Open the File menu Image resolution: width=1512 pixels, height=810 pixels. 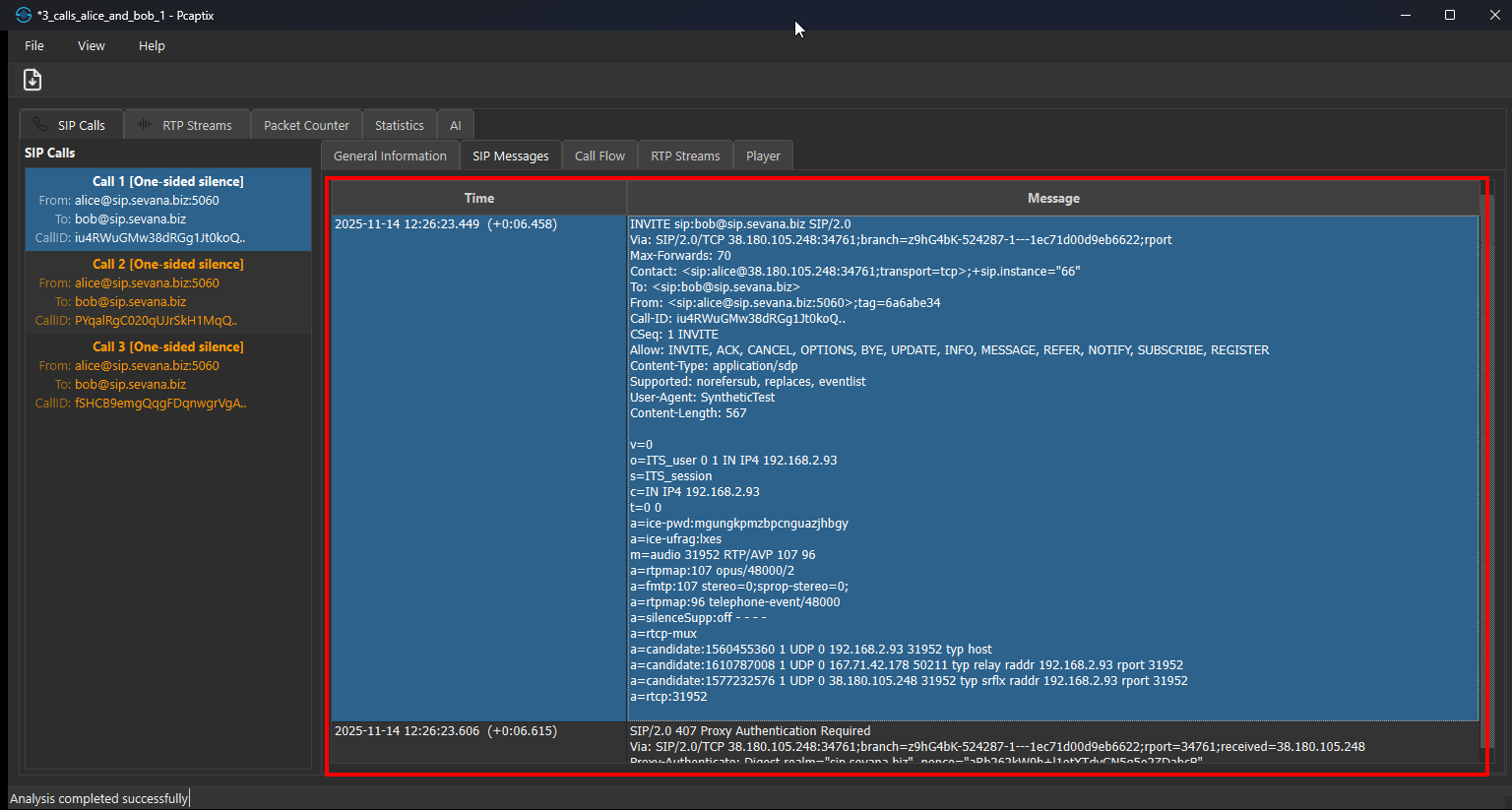click(x=34, y=45)
